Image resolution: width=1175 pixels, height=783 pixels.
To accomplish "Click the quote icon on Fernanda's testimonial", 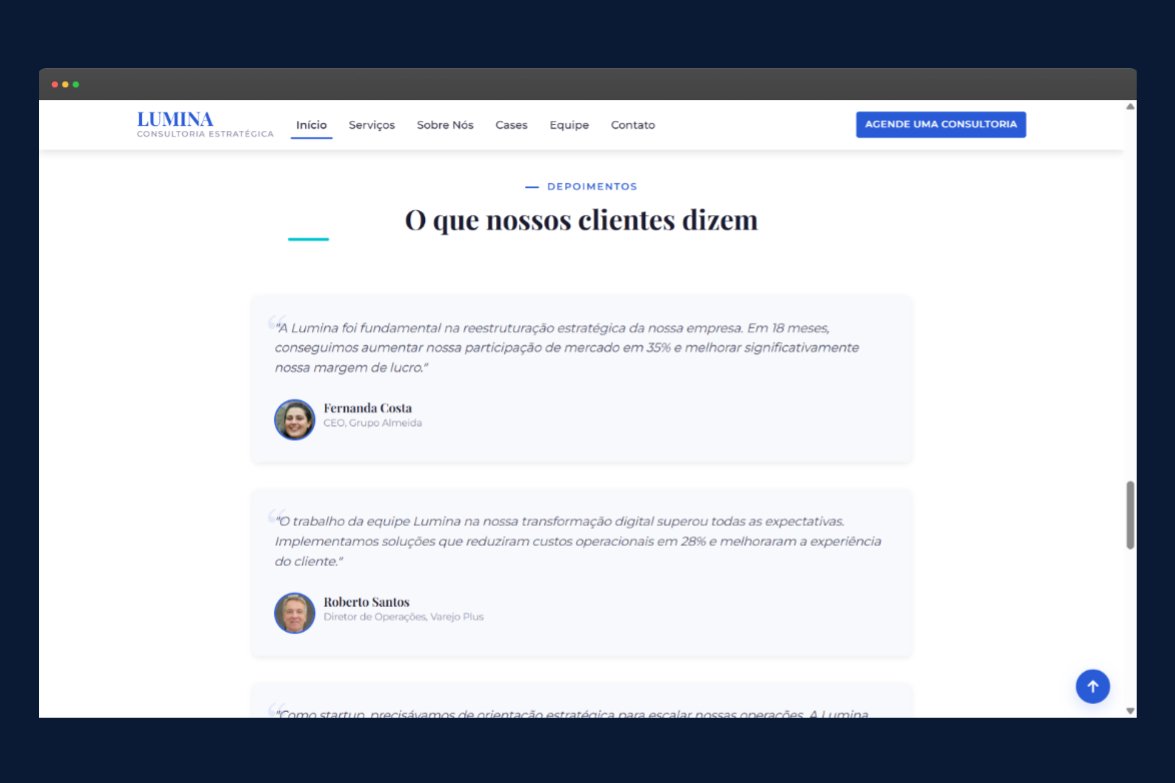I will coord(277,322).
